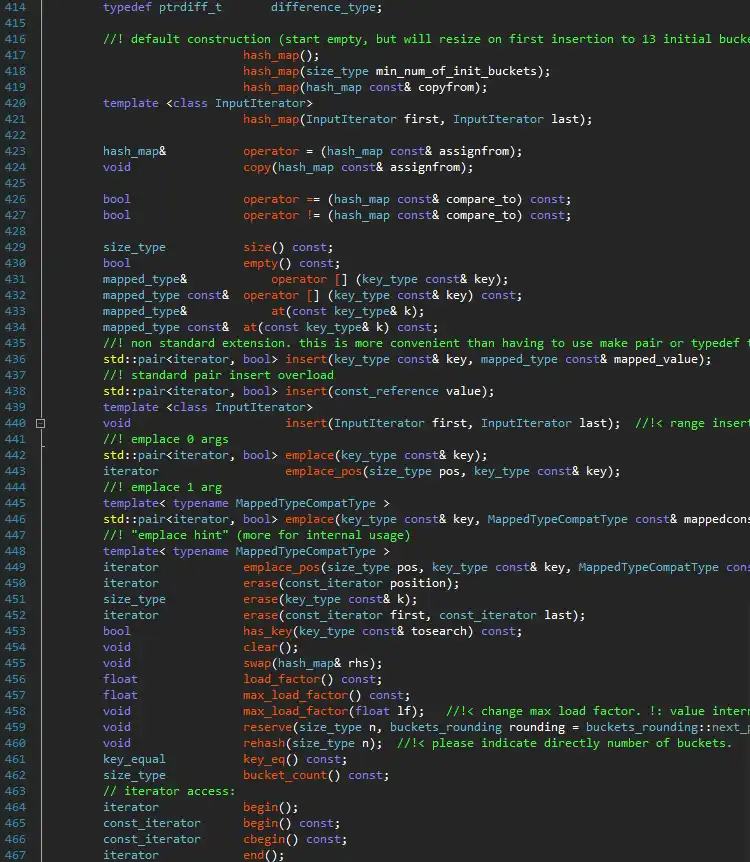Click the 'hash_map()' default constructor on line 417

click(278, 55)
